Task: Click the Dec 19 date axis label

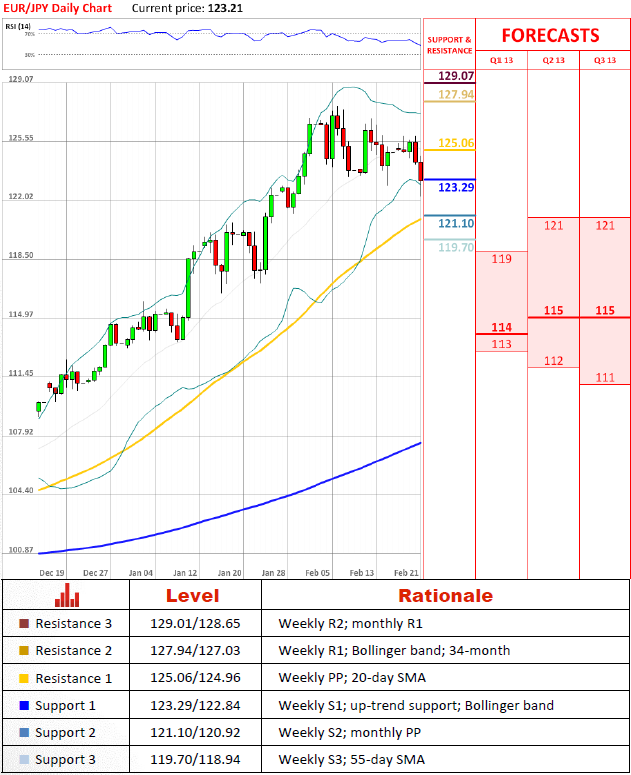Action: [52, 573]
